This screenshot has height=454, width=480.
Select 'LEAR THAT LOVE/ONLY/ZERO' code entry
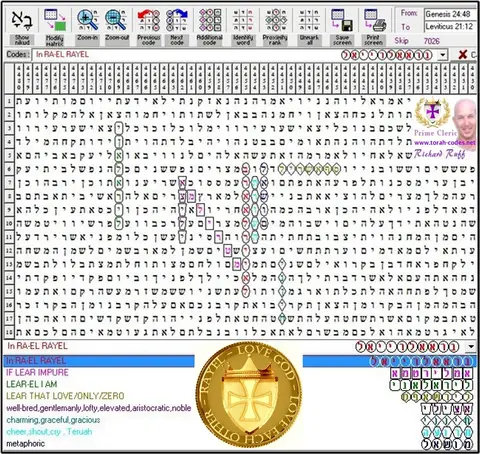65,396
